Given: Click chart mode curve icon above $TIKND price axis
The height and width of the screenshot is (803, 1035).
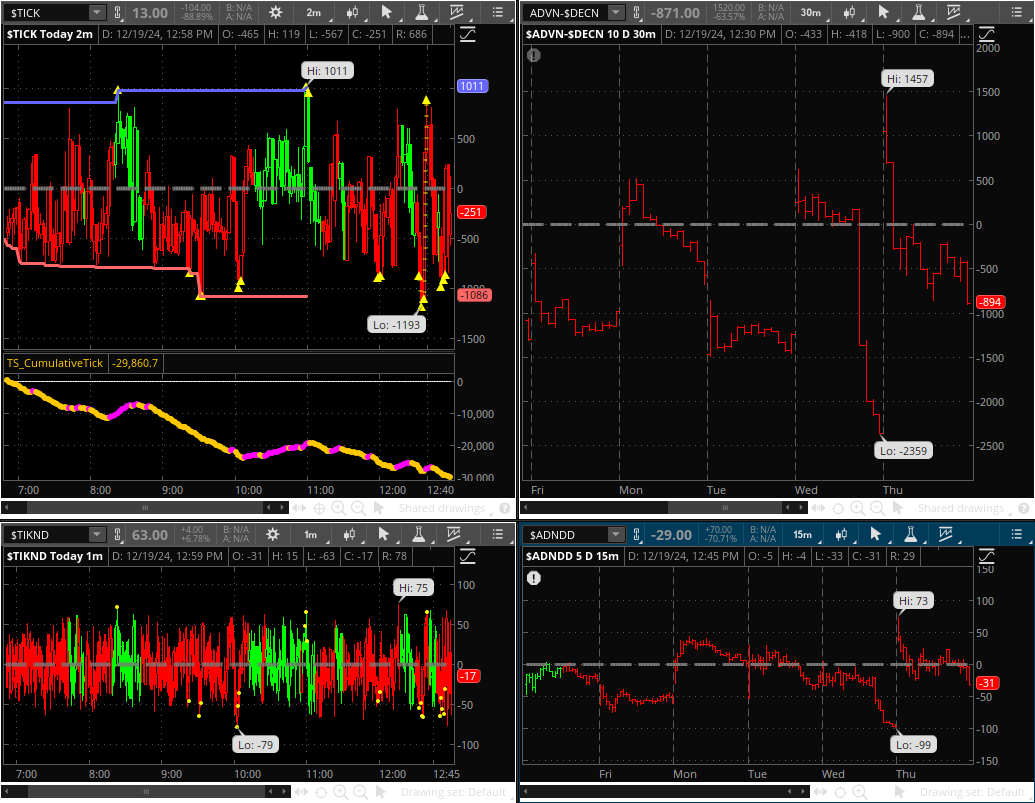Looking at the screenshot, I should (x=467, y=556).
